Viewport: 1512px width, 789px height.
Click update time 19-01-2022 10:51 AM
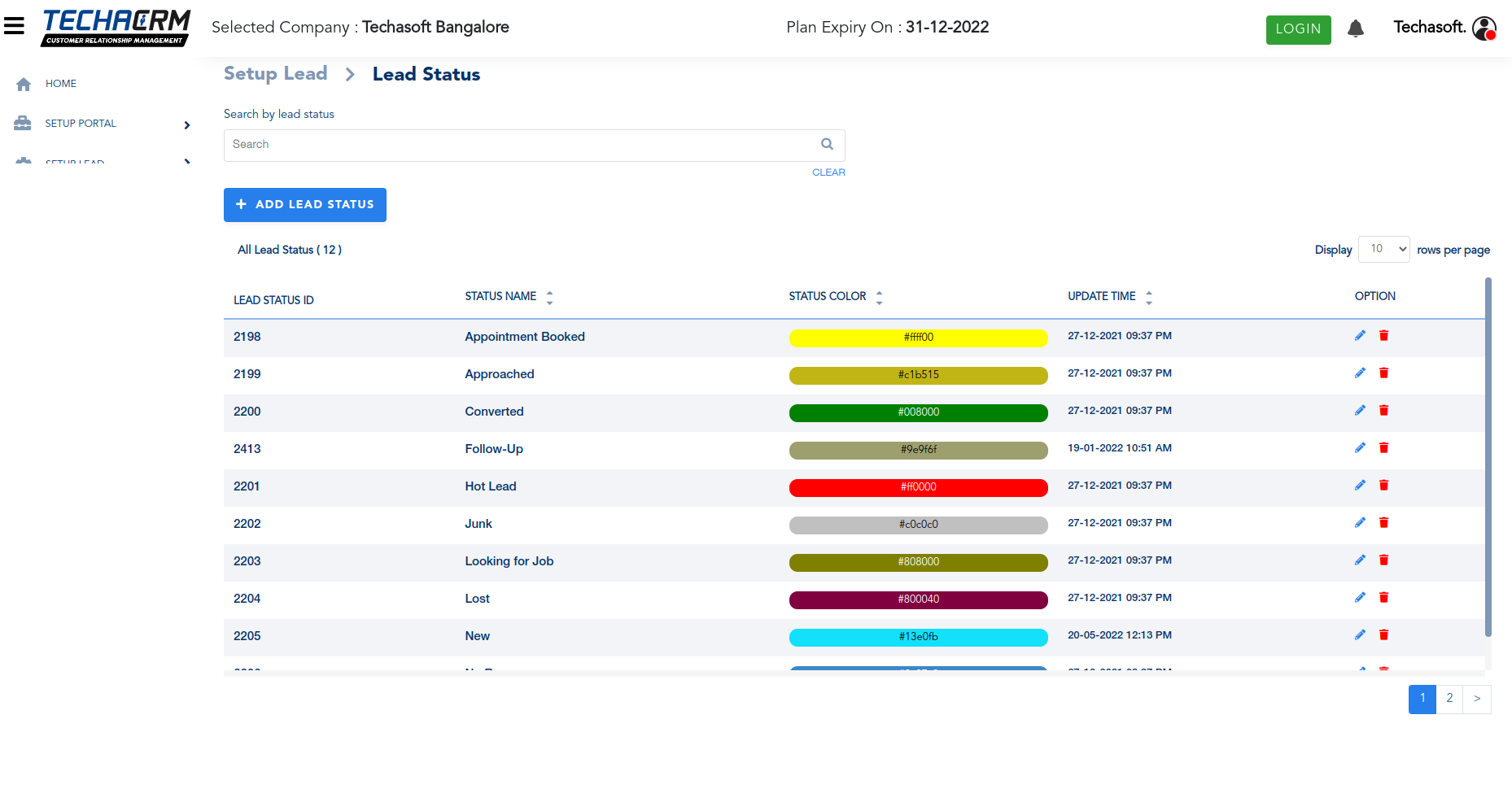pyautogui.click(x=1120, y=448)
